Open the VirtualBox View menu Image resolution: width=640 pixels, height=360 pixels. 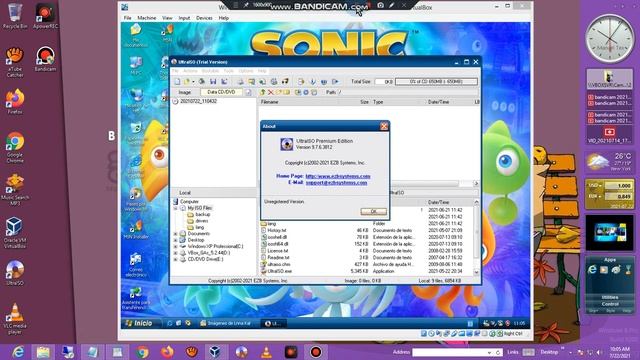[167, 18]
